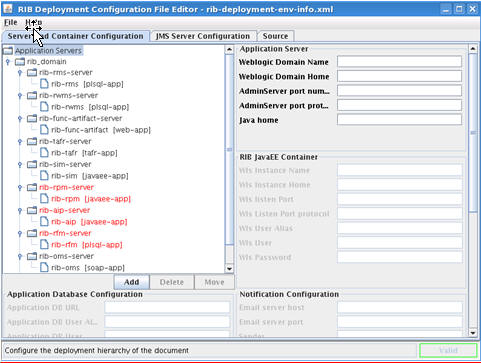
Task: Click the rib-aip document icon
Action: 44,222
